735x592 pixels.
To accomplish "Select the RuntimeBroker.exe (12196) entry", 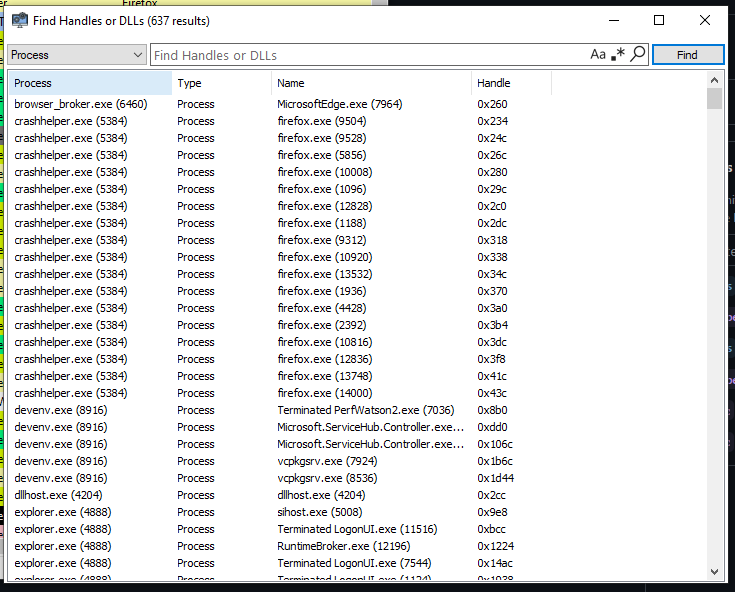I will (344, 546).
